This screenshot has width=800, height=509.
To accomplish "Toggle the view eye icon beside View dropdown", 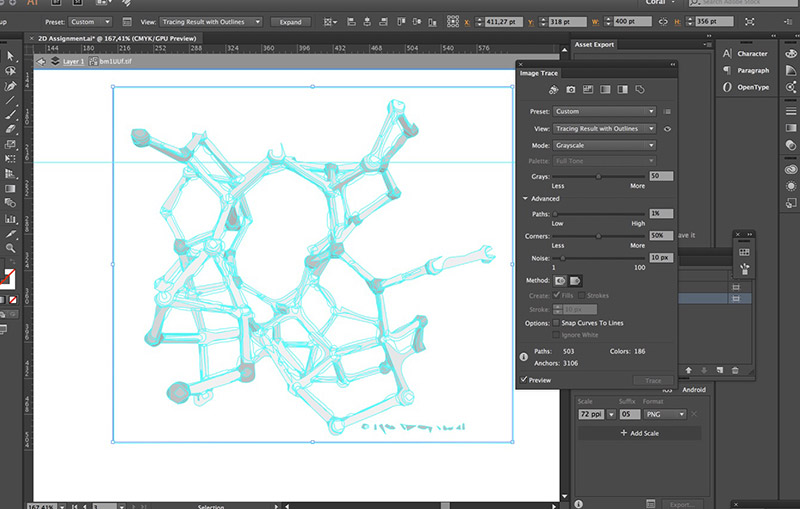I will point(667,129).
